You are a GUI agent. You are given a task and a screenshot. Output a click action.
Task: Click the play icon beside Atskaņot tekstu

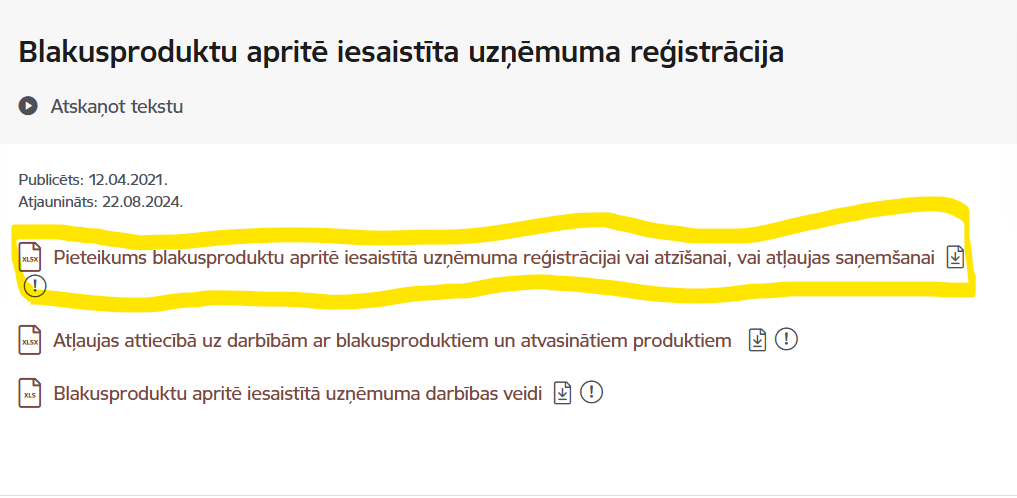point(28,106)
